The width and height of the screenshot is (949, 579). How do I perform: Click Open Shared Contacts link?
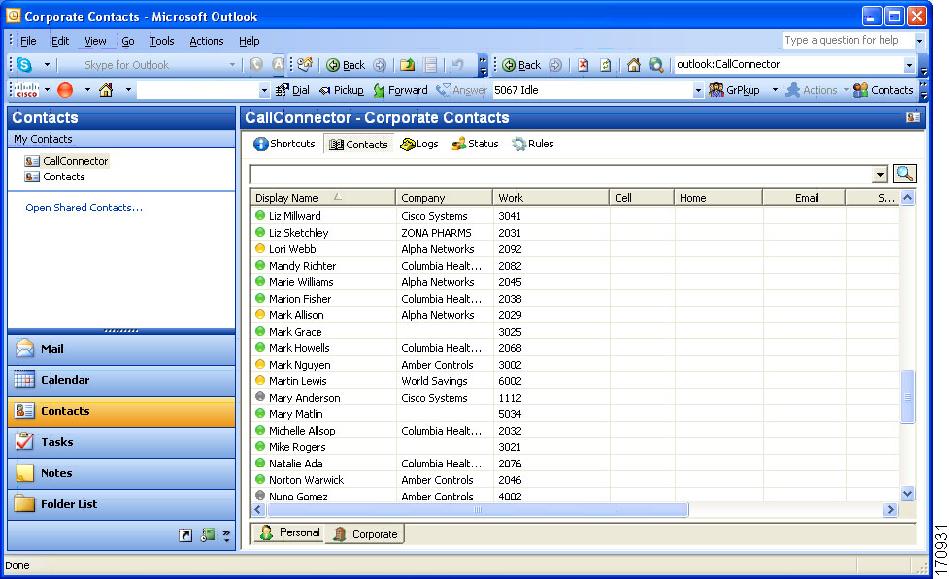(x=84, y=208)
